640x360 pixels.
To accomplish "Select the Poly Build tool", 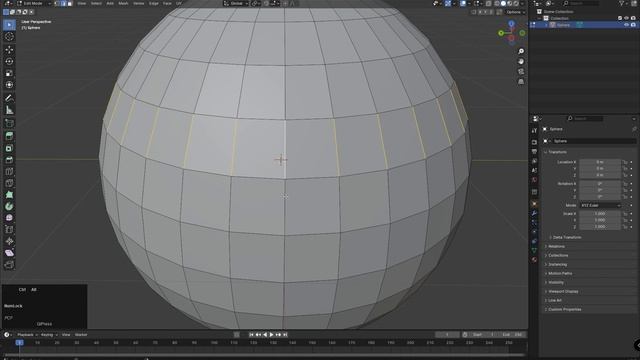I will tap(9, 195).
